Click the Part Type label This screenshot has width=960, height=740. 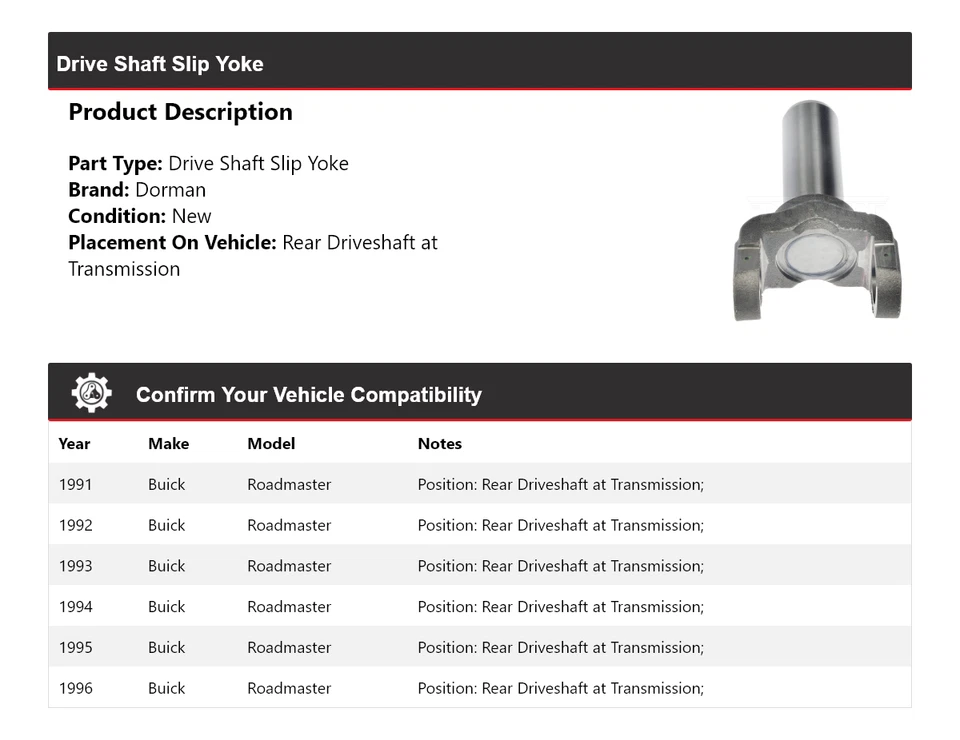coord(115,164)
